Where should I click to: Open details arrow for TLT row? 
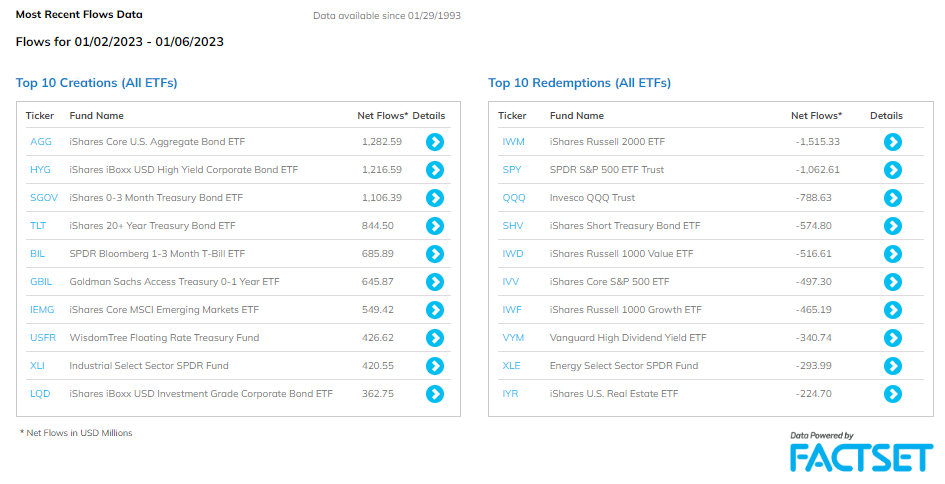coord(435,226)
